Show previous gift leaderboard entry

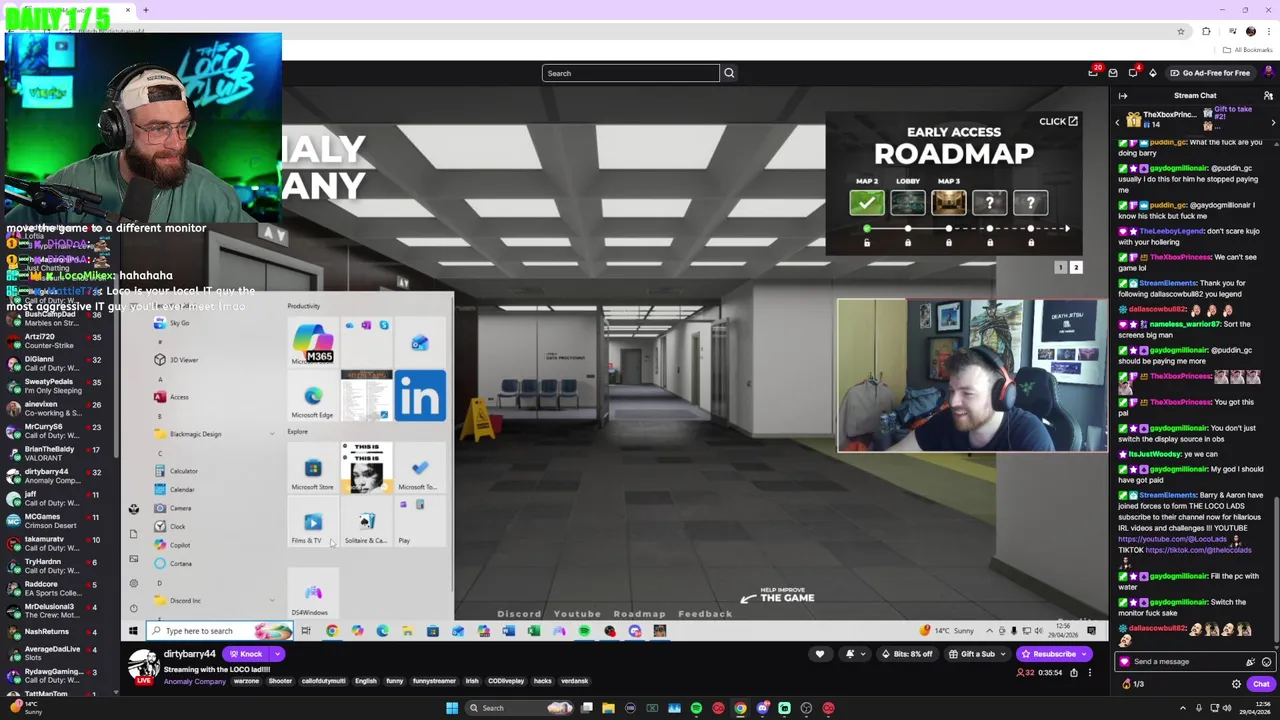1117,122
